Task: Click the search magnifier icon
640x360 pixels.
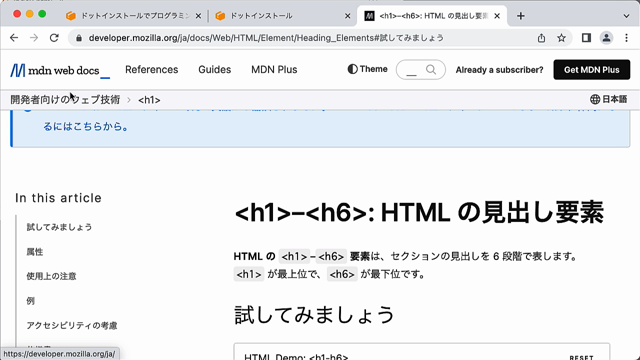Action: (x=431, y=69)
